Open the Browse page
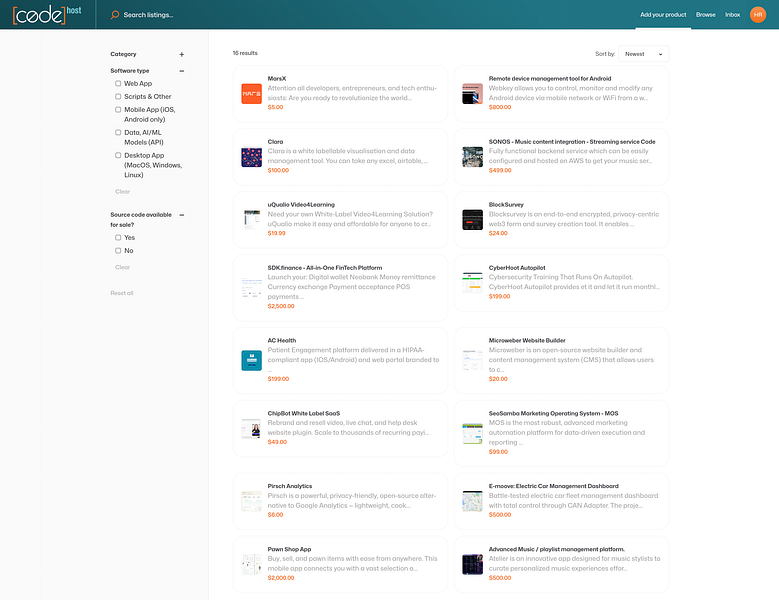 tap(705, 15)
